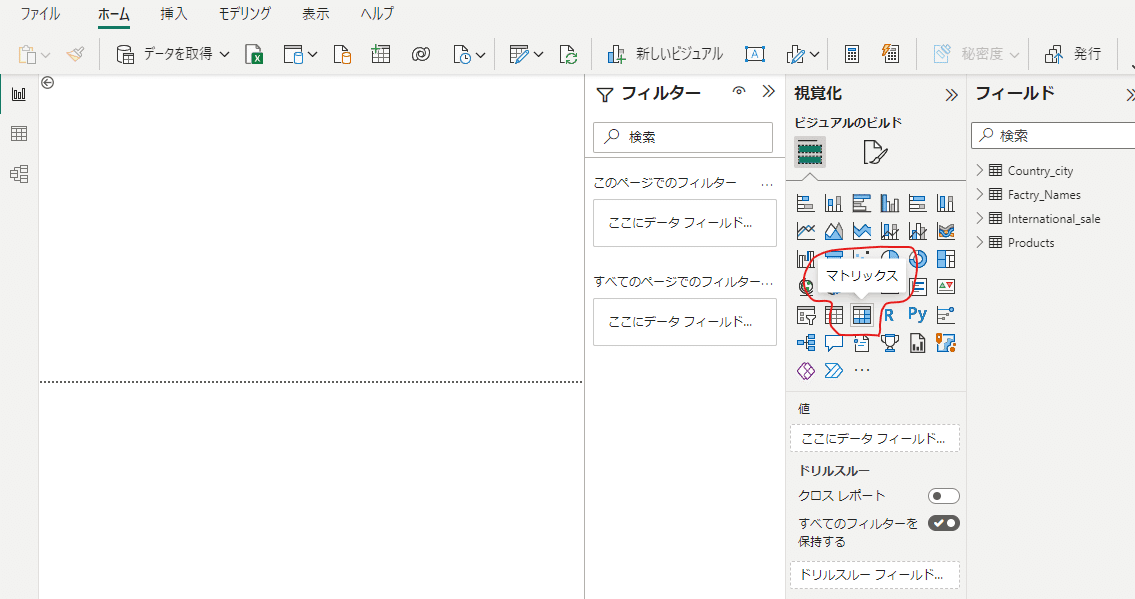Collapse the フィルター pane

(769, 91)
